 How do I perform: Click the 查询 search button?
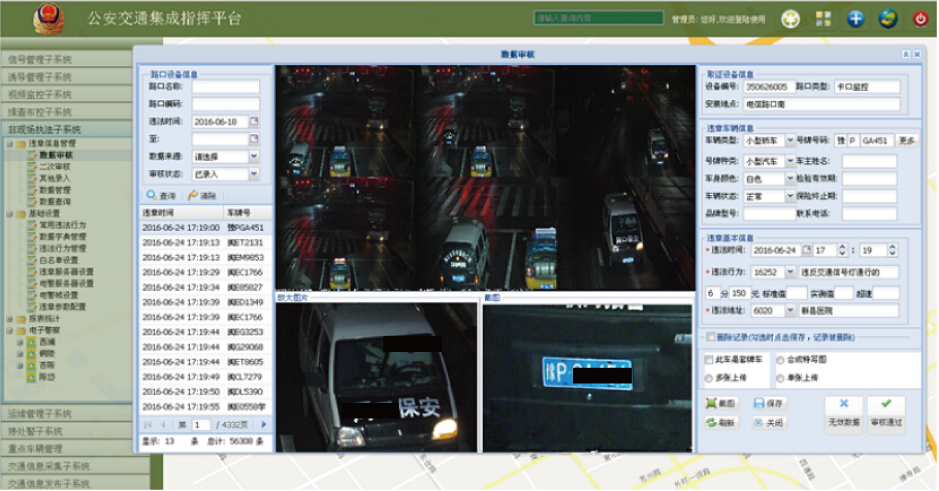[162, 196]
